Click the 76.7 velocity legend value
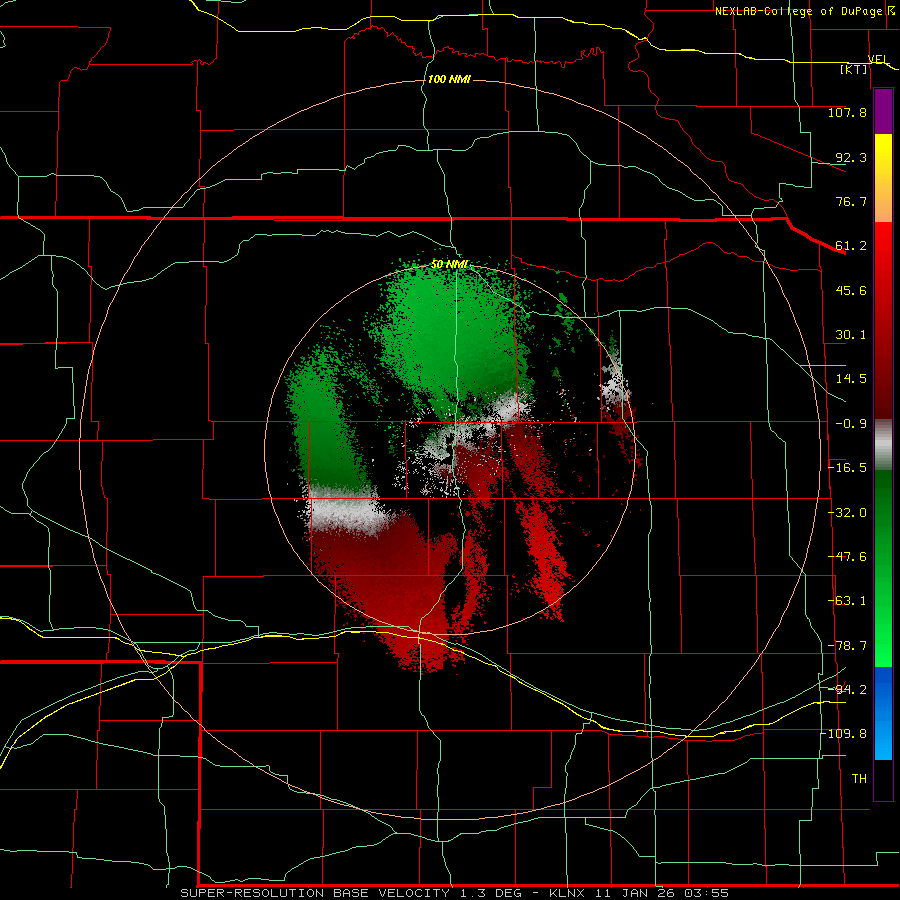The width and height of the screenshot is (900, 900). [x=851, y=201]
